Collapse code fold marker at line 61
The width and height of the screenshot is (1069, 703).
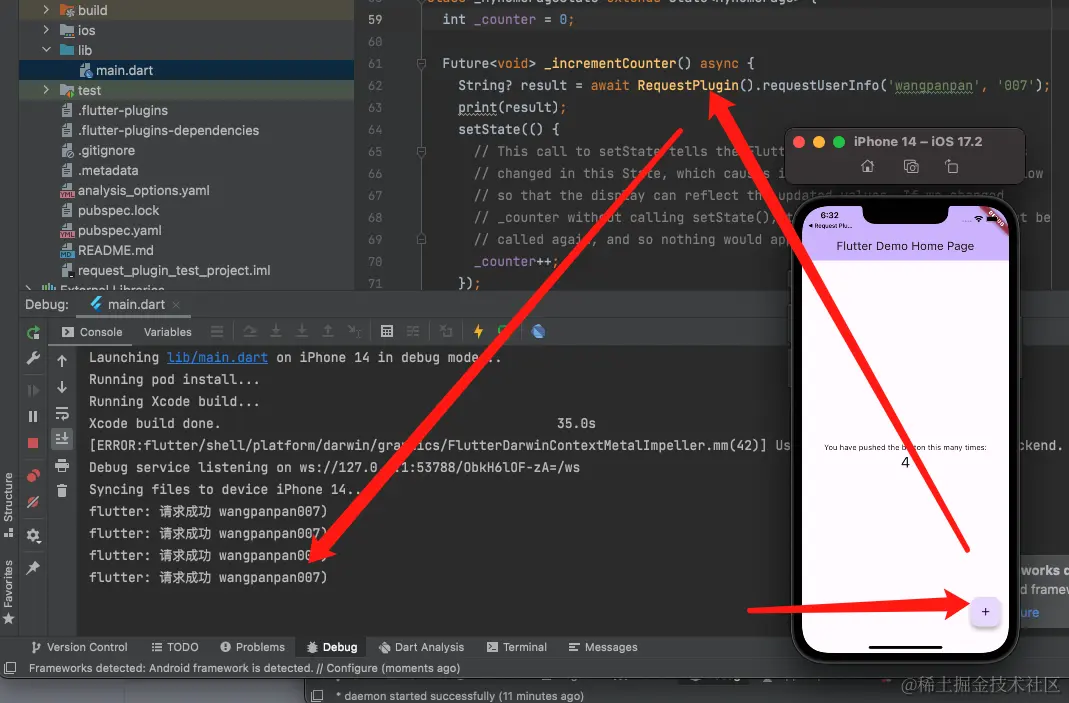click(421, 63)
